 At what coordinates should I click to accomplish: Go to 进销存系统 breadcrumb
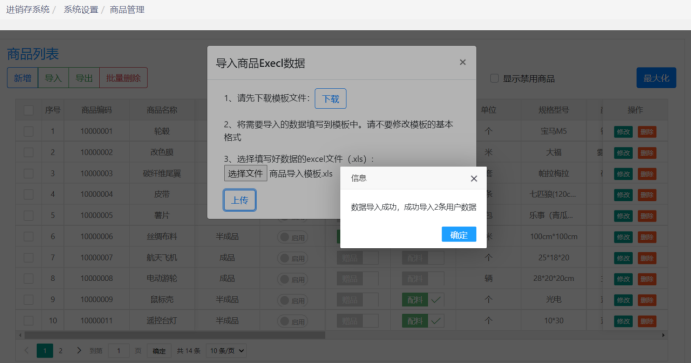[x=28, y=10]
